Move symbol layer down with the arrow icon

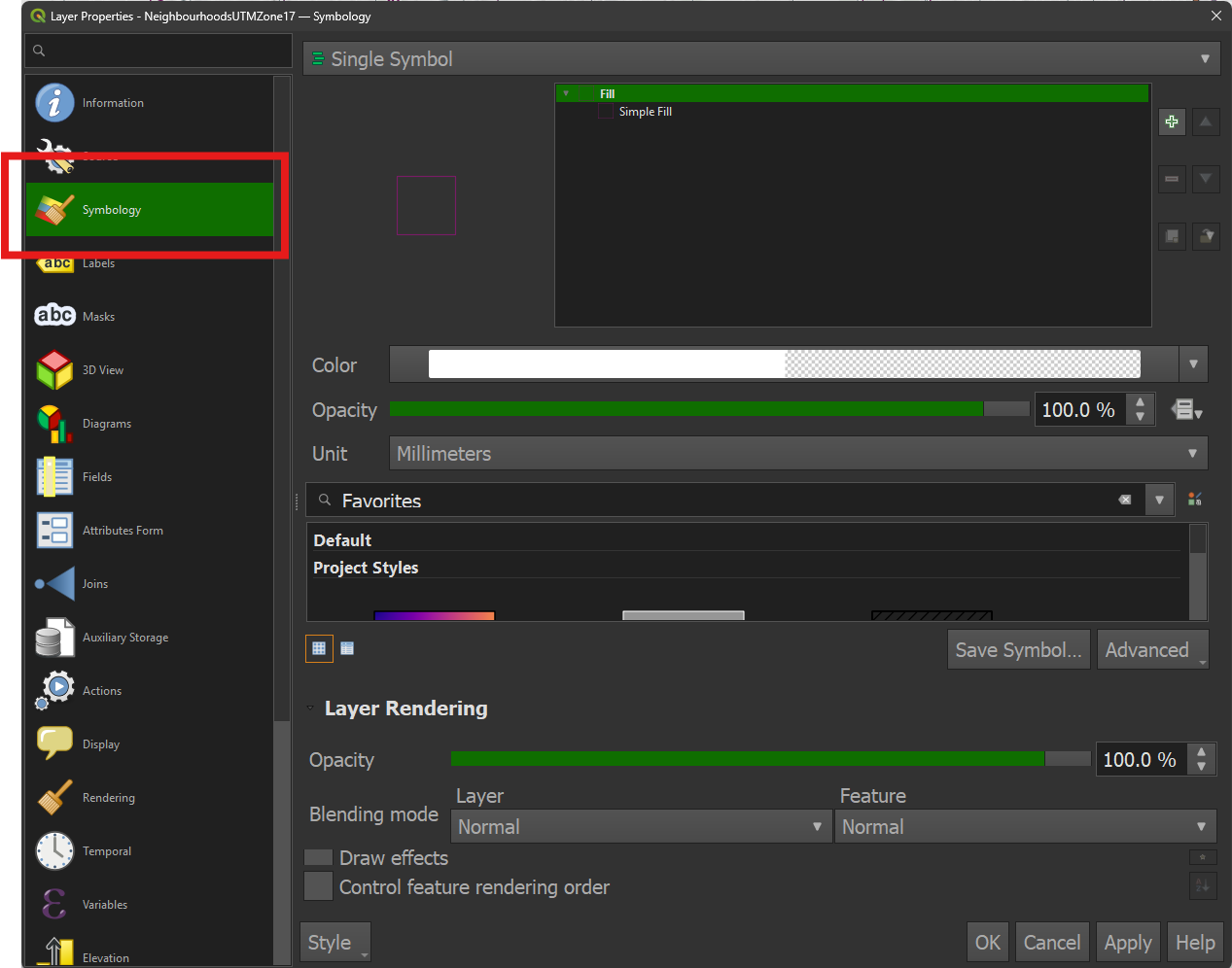(x=1206, y=179)
